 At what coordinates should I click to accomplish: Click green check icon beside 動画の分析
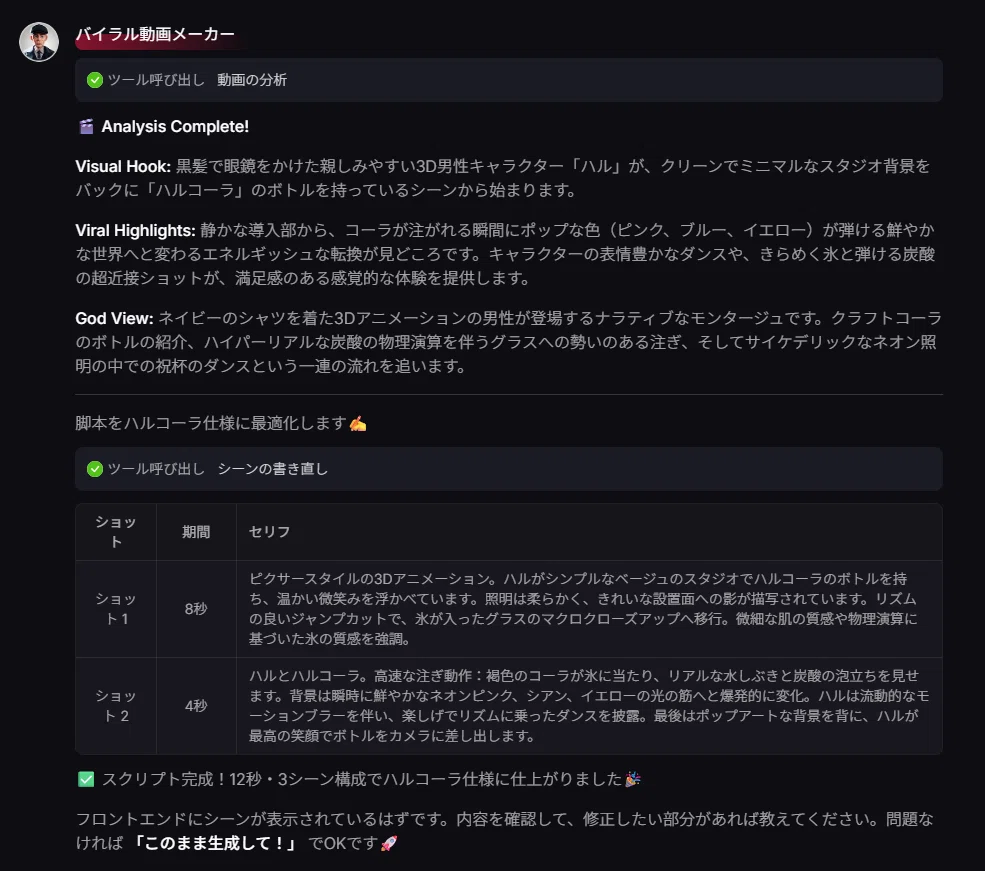95,80
